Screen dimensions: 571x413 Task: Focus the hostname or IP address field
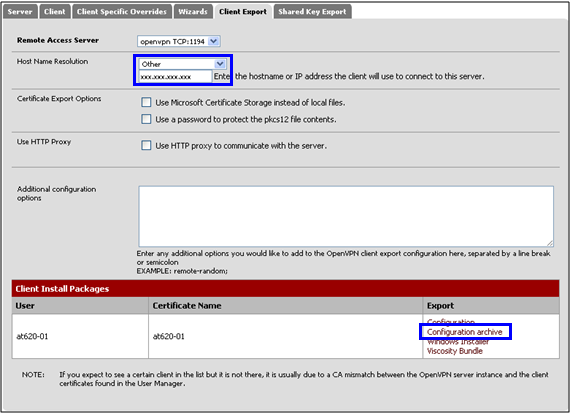175,77
